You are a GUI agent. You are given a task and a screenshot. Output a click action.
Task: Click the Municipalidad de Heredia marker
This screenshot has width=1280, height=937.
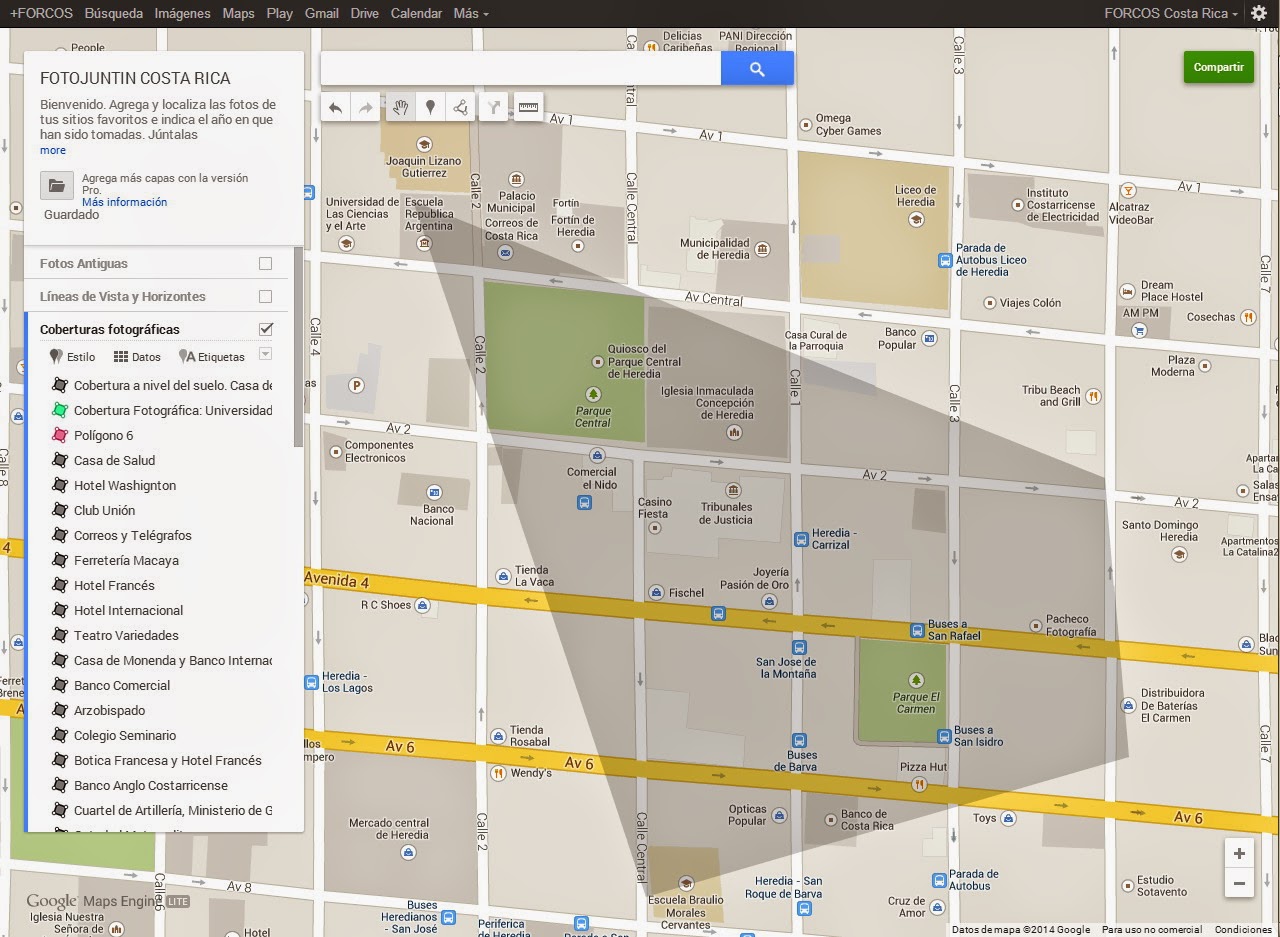coord(763,249)
